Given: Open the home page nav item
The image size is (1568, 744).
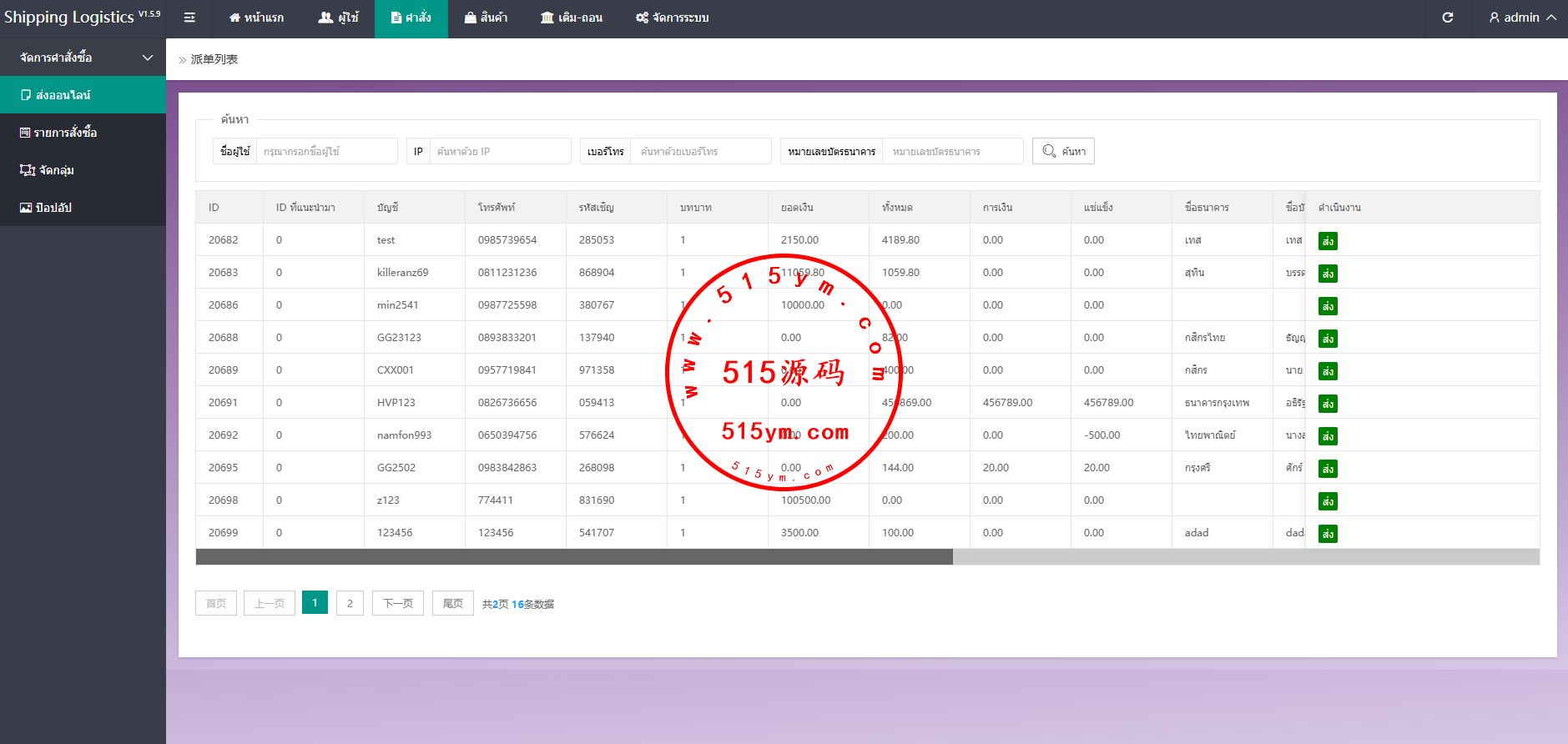Looking at the screenshot, I should [x=256, y=18].
